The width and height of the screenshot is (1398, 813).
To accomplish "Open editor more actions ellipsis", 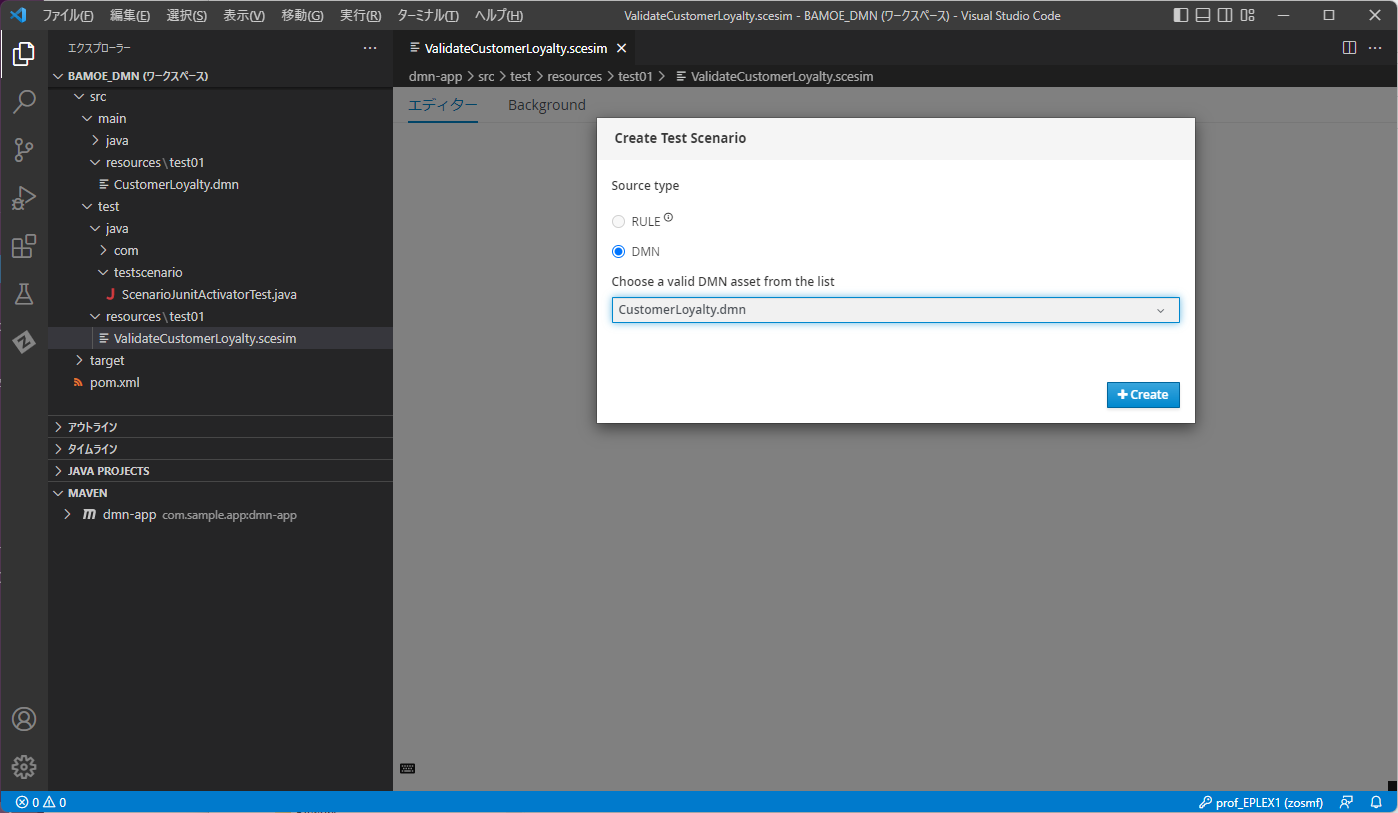I will (1375, 48).
